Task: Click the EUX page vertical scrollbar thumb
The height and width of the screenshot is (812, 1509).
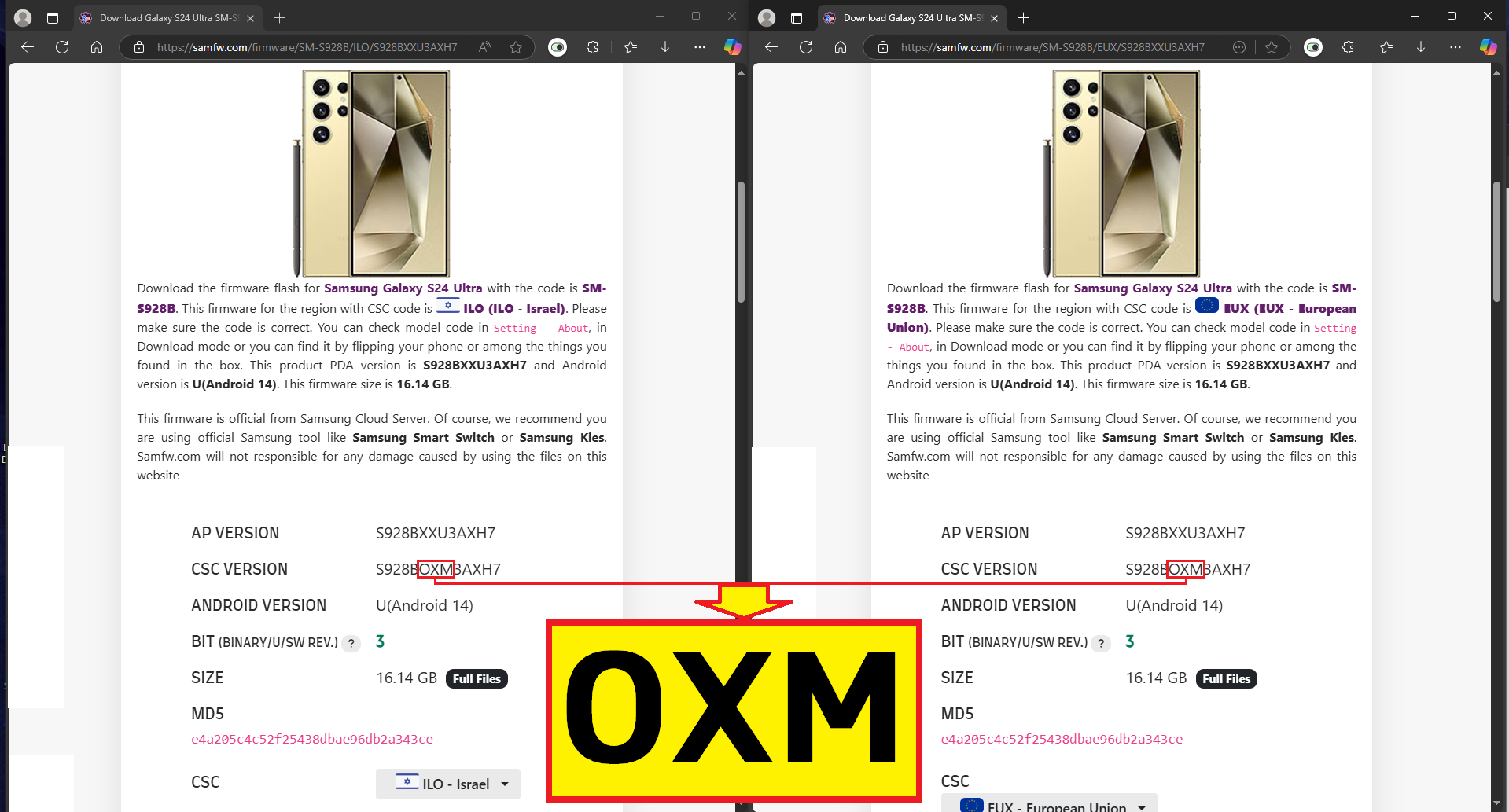Action: (1496, 242)
